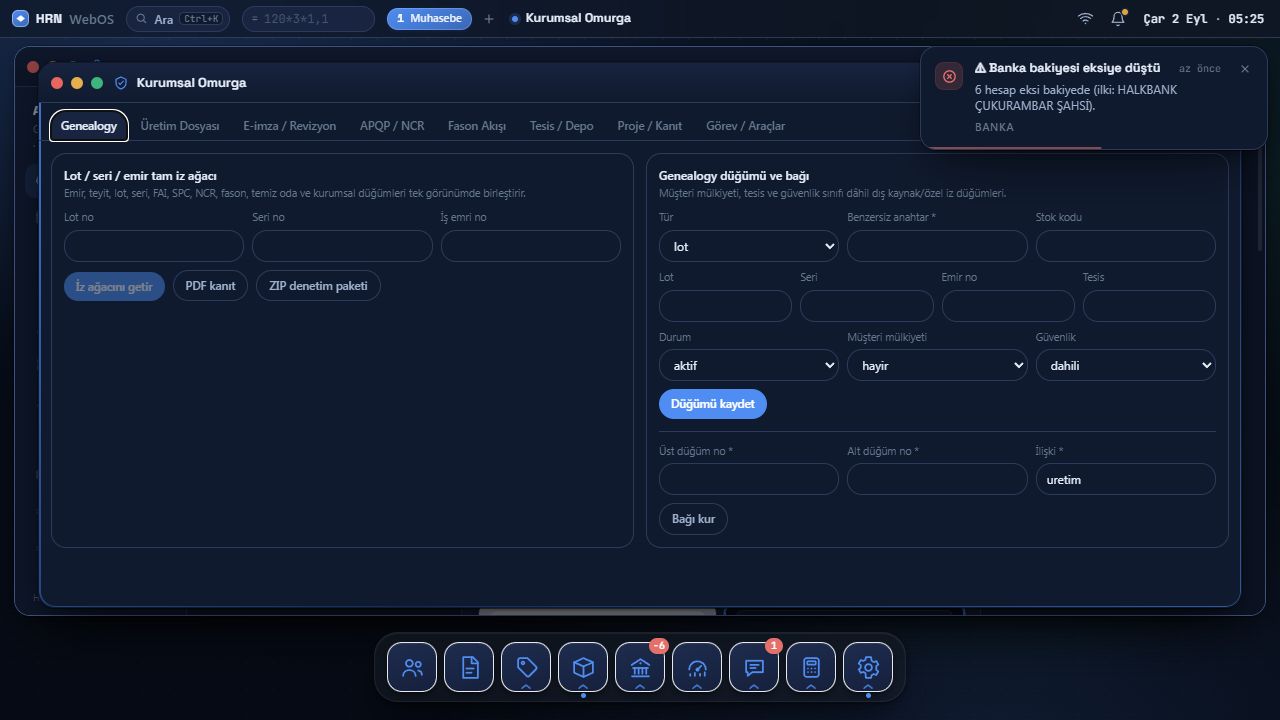Click the Düğümü kaydet button
The width and height of the screenshot is (1280, 720).
pyautogui.click(x=713, y=404)
